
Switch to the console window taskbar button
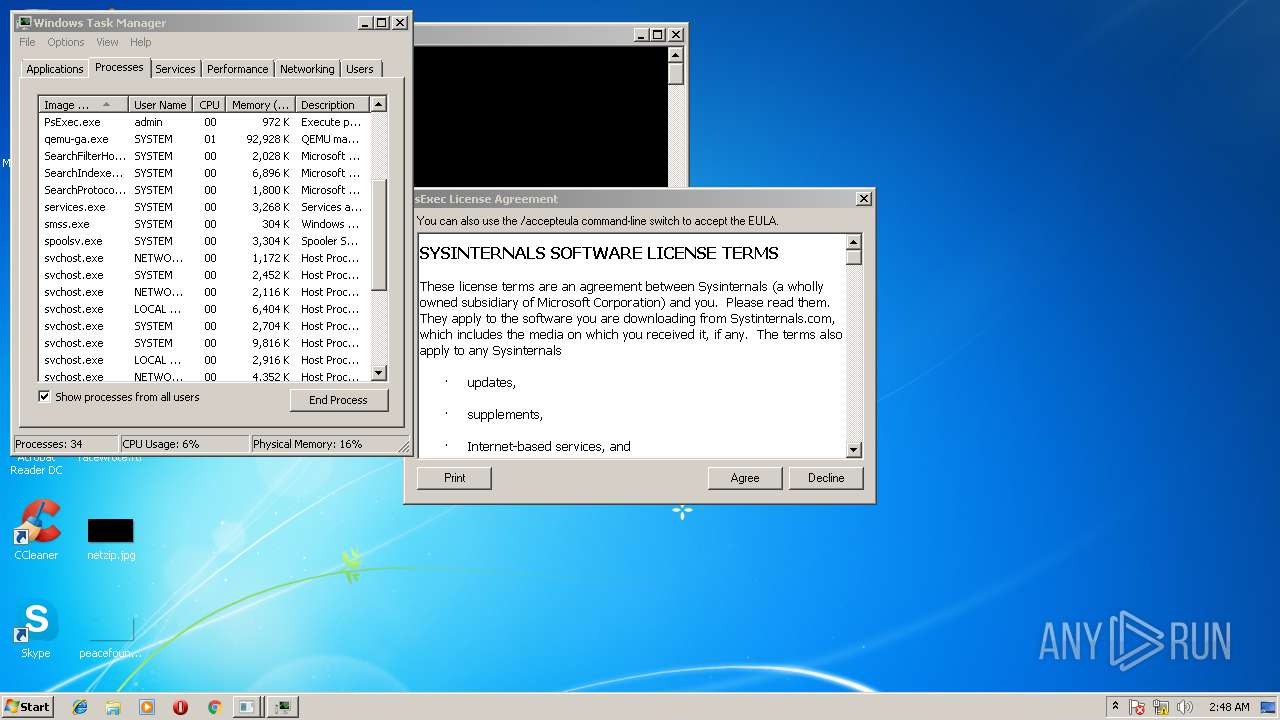pos(246,707)
